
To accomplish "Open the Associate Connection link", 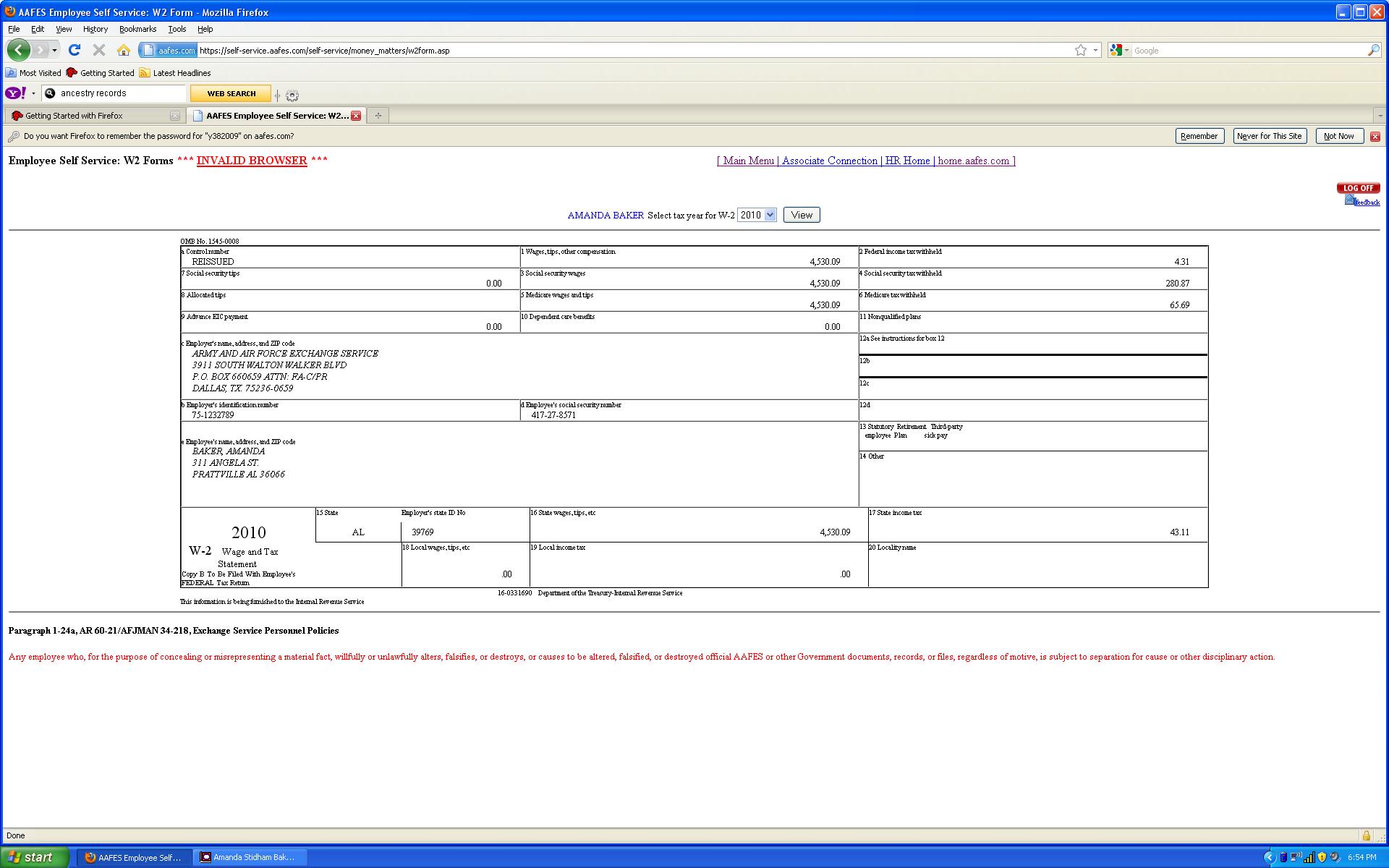I will coord(830,161).
